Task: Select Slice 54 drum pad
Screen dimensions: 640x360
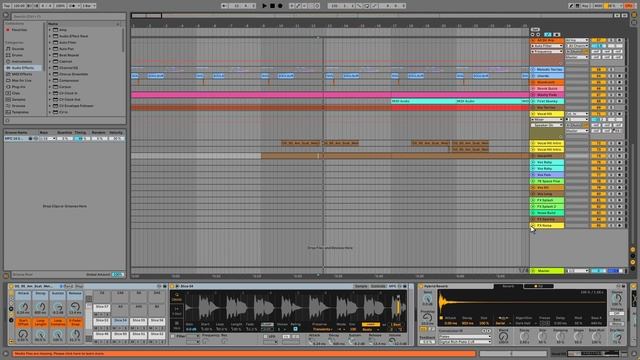Action: coord(120,321)
